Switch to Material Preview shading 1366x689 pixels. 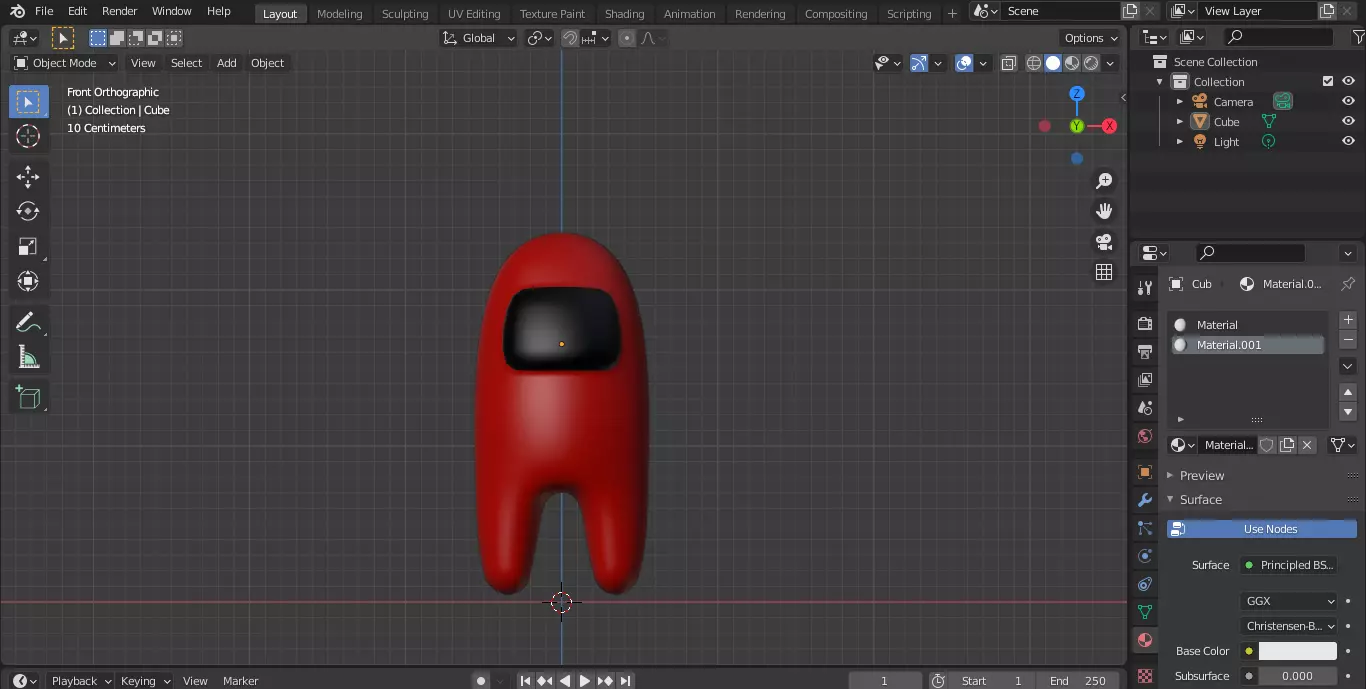tap(1072, 63)
